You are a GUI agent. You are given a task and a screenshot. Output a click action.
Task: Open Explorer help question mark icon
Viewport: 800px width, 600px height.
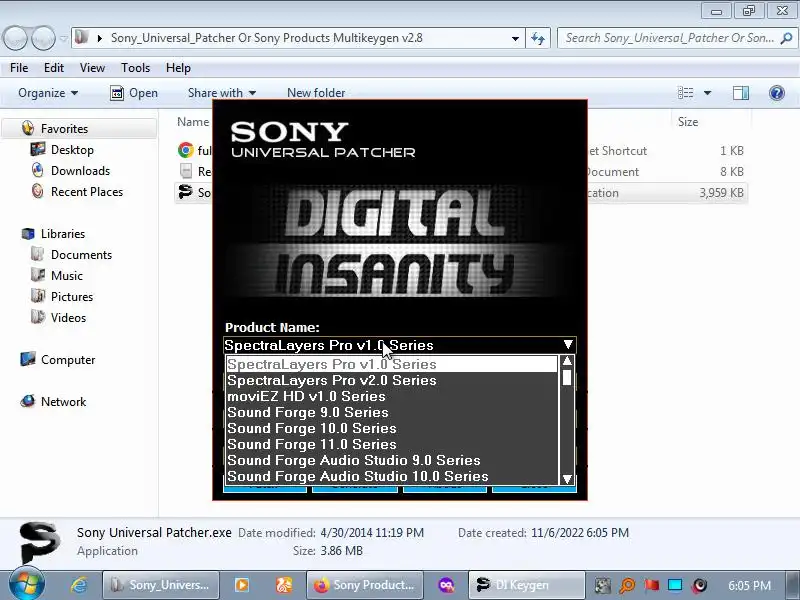point(777,93)
